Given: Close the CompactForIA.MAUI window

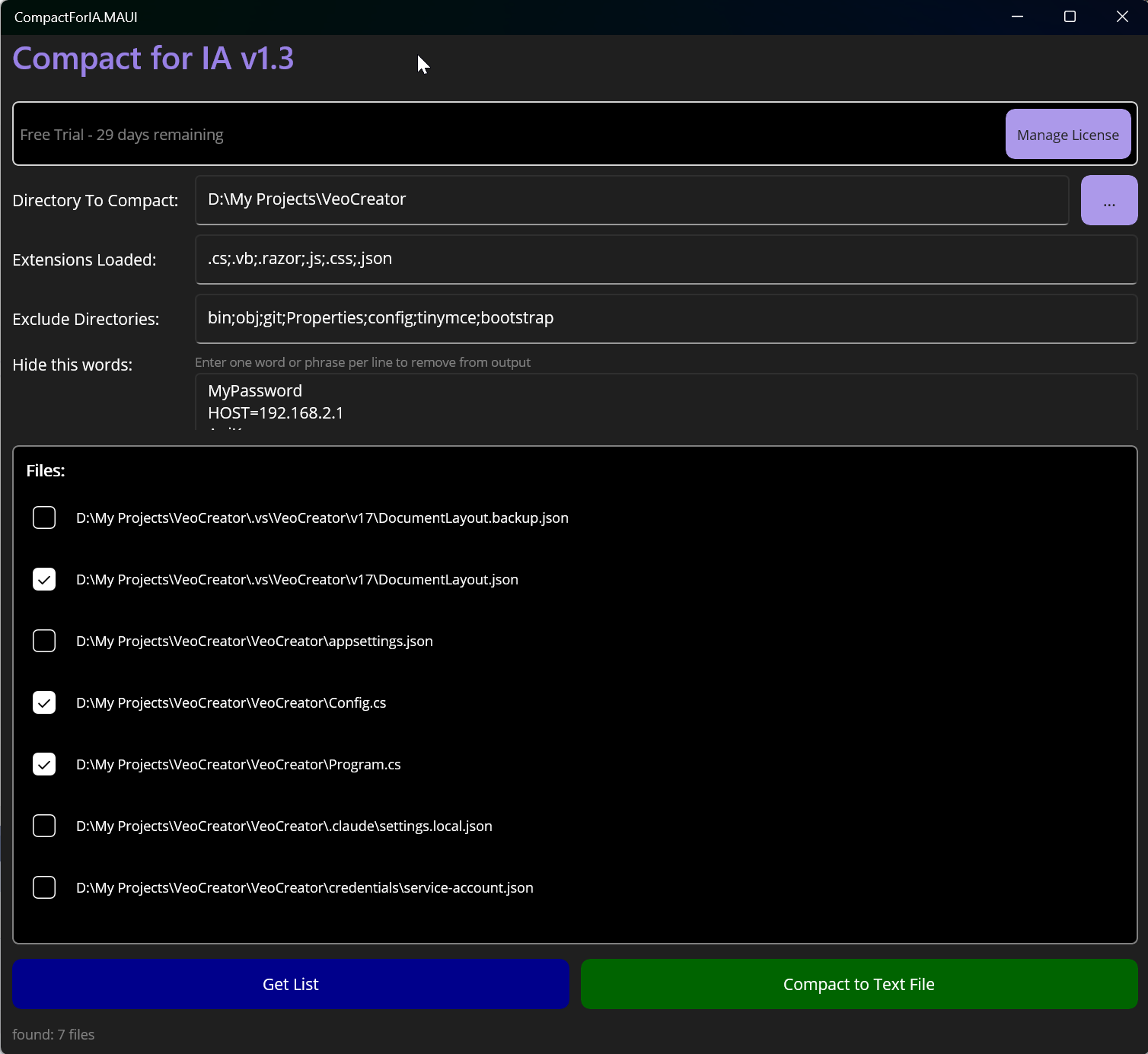Looking at the screenshot, I should pos(1122,17).
